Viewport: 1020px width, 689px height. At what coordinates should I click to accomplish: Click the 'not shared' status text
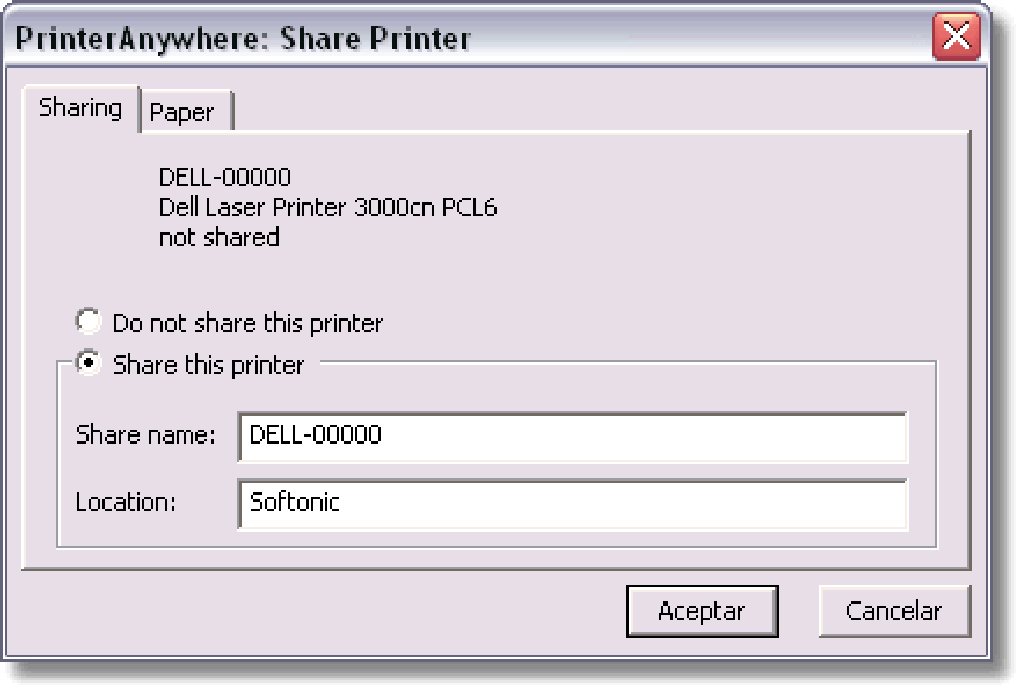click(x=219, y=237)
